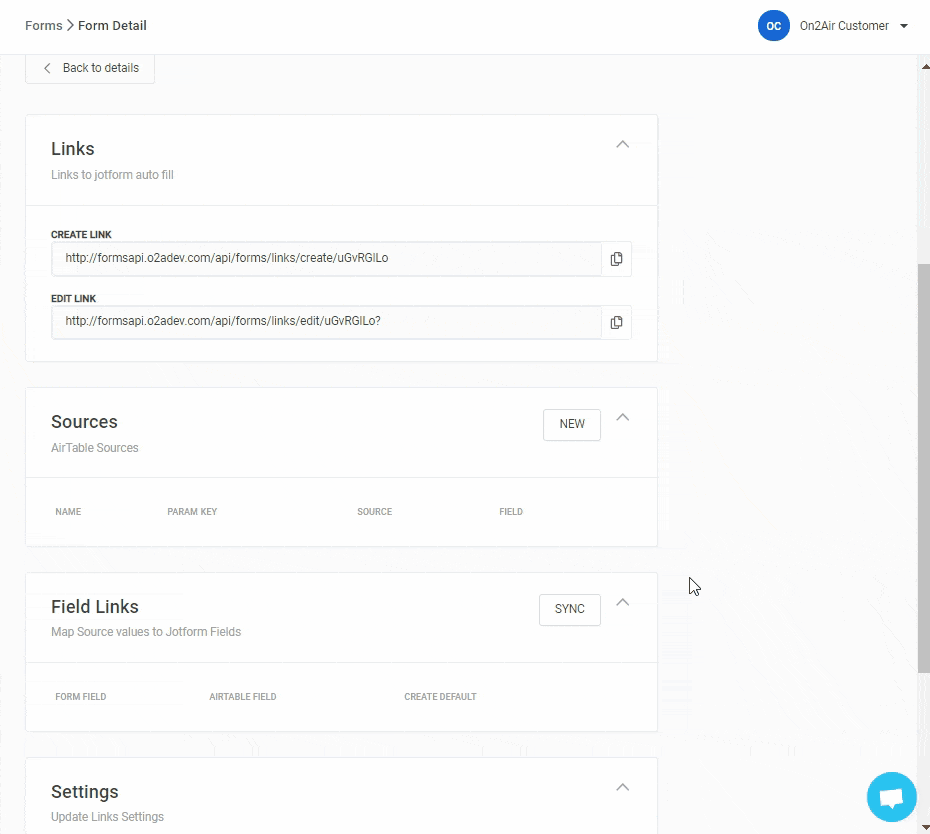The height and width of the screenshot is (834, 930).
Task: Select the Edit Link text field
Action: coord(326,321)
